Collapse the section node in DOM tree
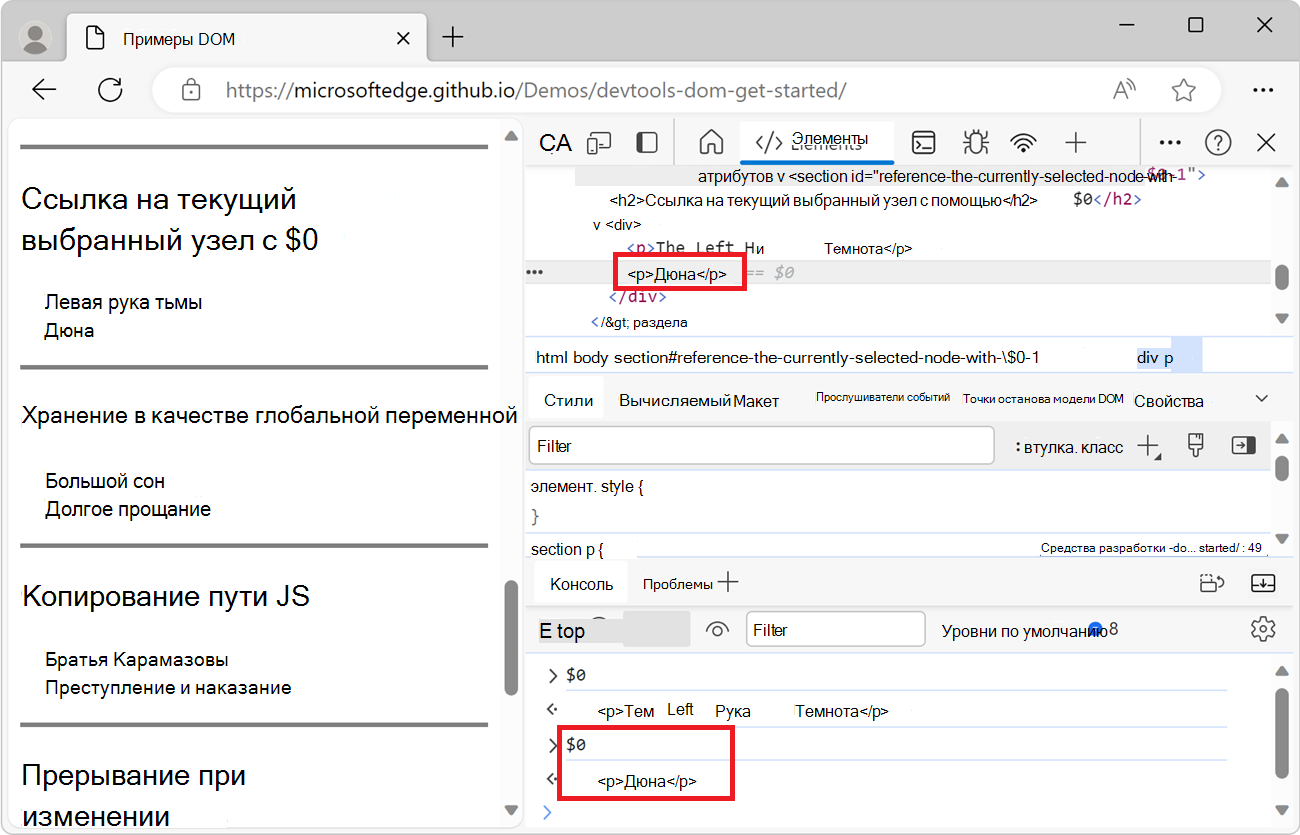The image size is (1300, 835). (x=780, y=176)
